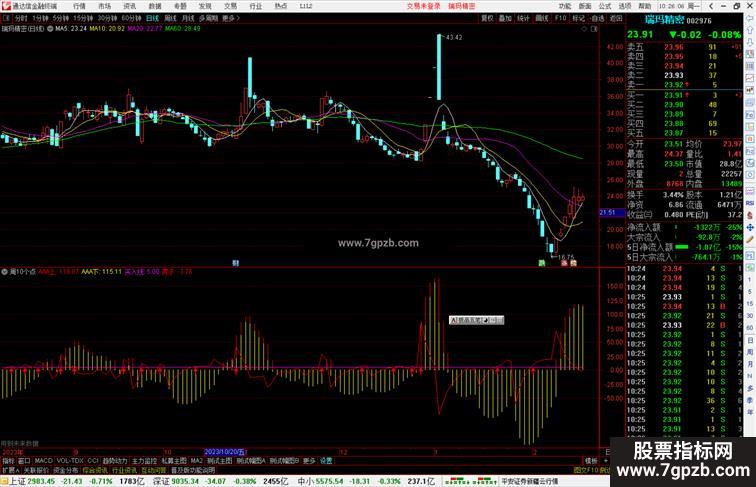Screen dimensions: 756x487
Task: Open the 资讯 menu
Action: click(x=130, y=6)
